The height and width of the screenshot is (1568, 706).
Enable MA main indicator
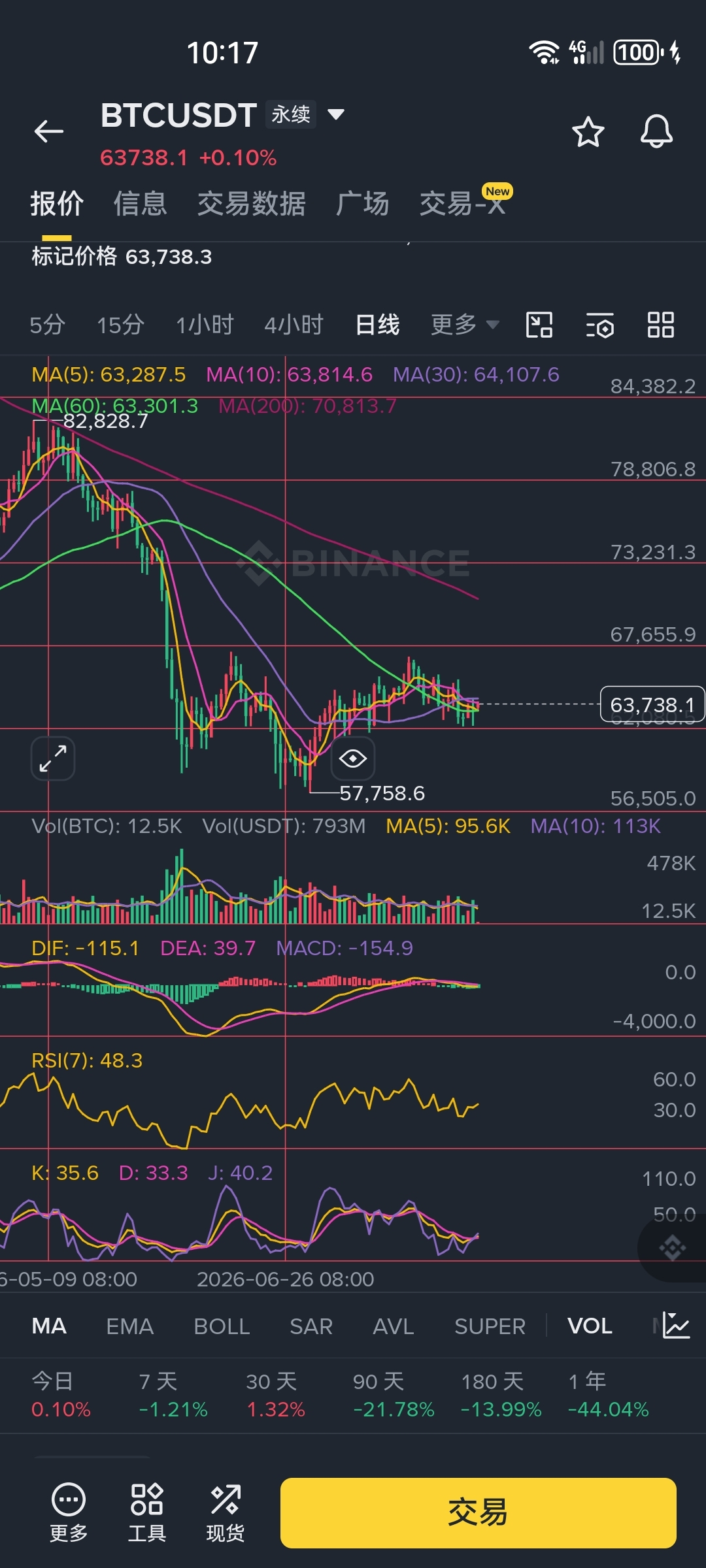coord(49,1326)
